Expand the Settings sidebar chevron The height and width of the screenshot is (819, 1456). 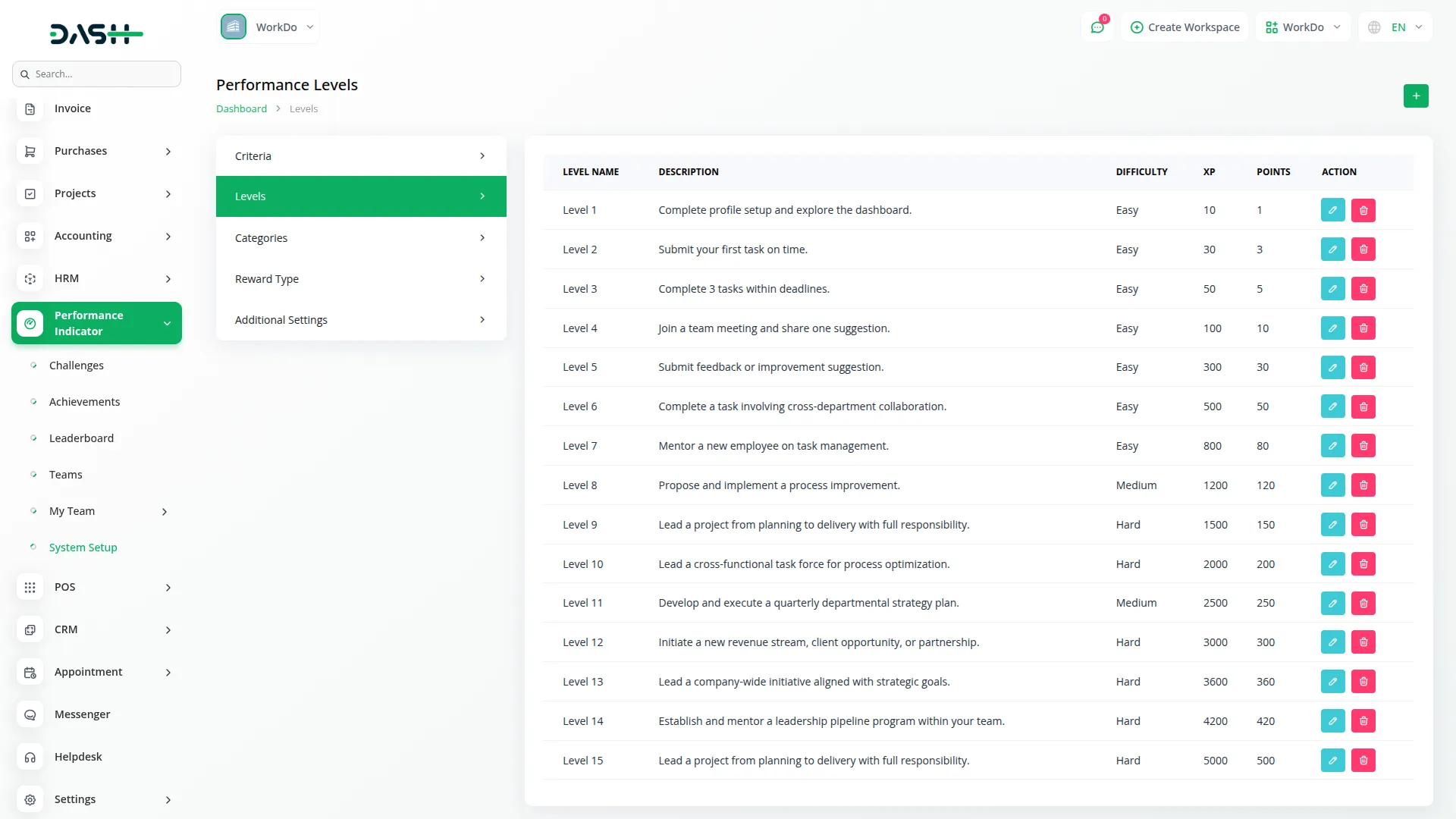point(168,799)
